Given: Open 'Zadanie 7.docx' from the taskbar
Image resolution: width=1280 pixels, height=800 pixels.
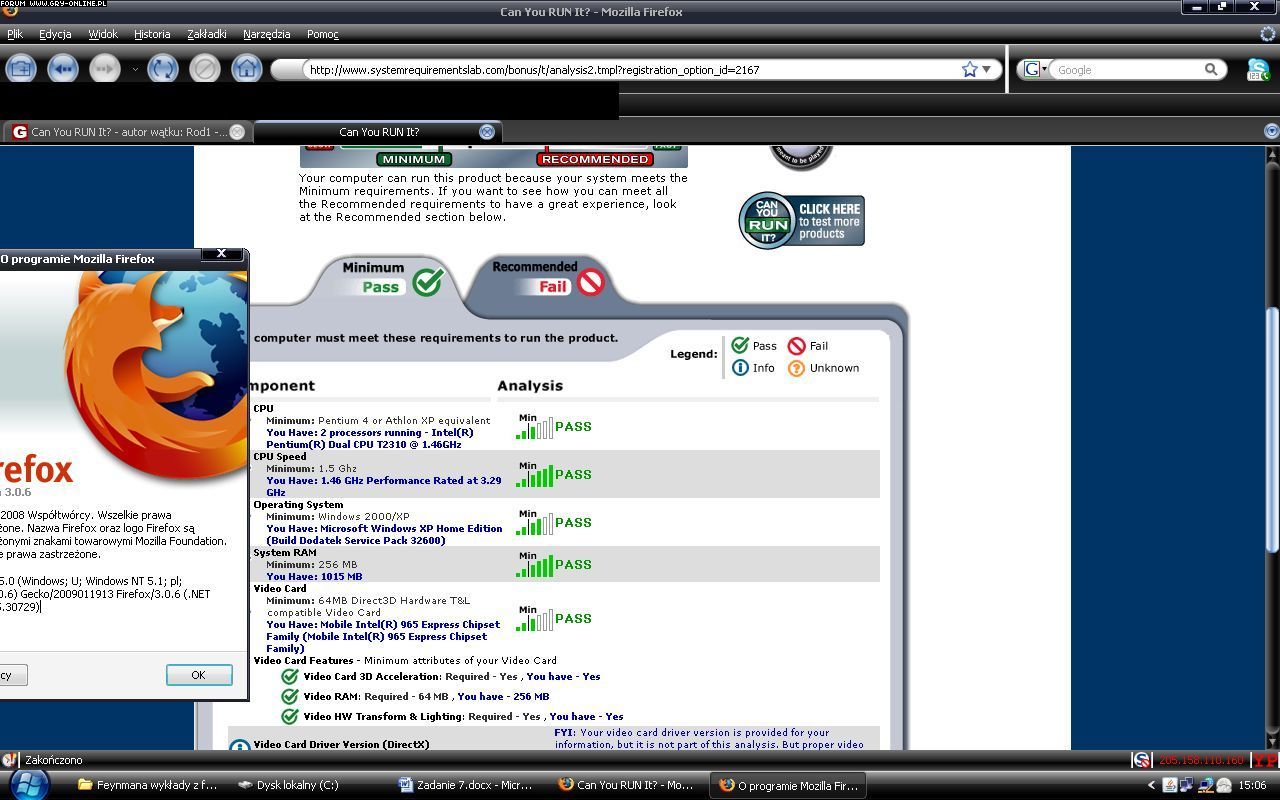Looking at the screenshot, I should click(466, 785).
